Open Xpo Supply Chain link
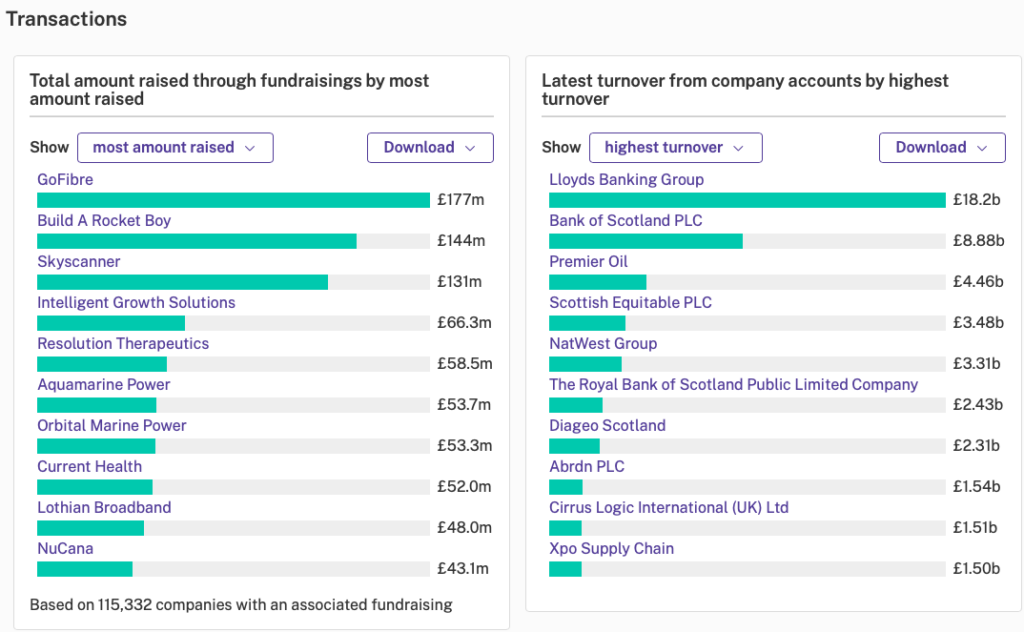Viewport: 1024px width, 632px height. [x=611, y=549]
